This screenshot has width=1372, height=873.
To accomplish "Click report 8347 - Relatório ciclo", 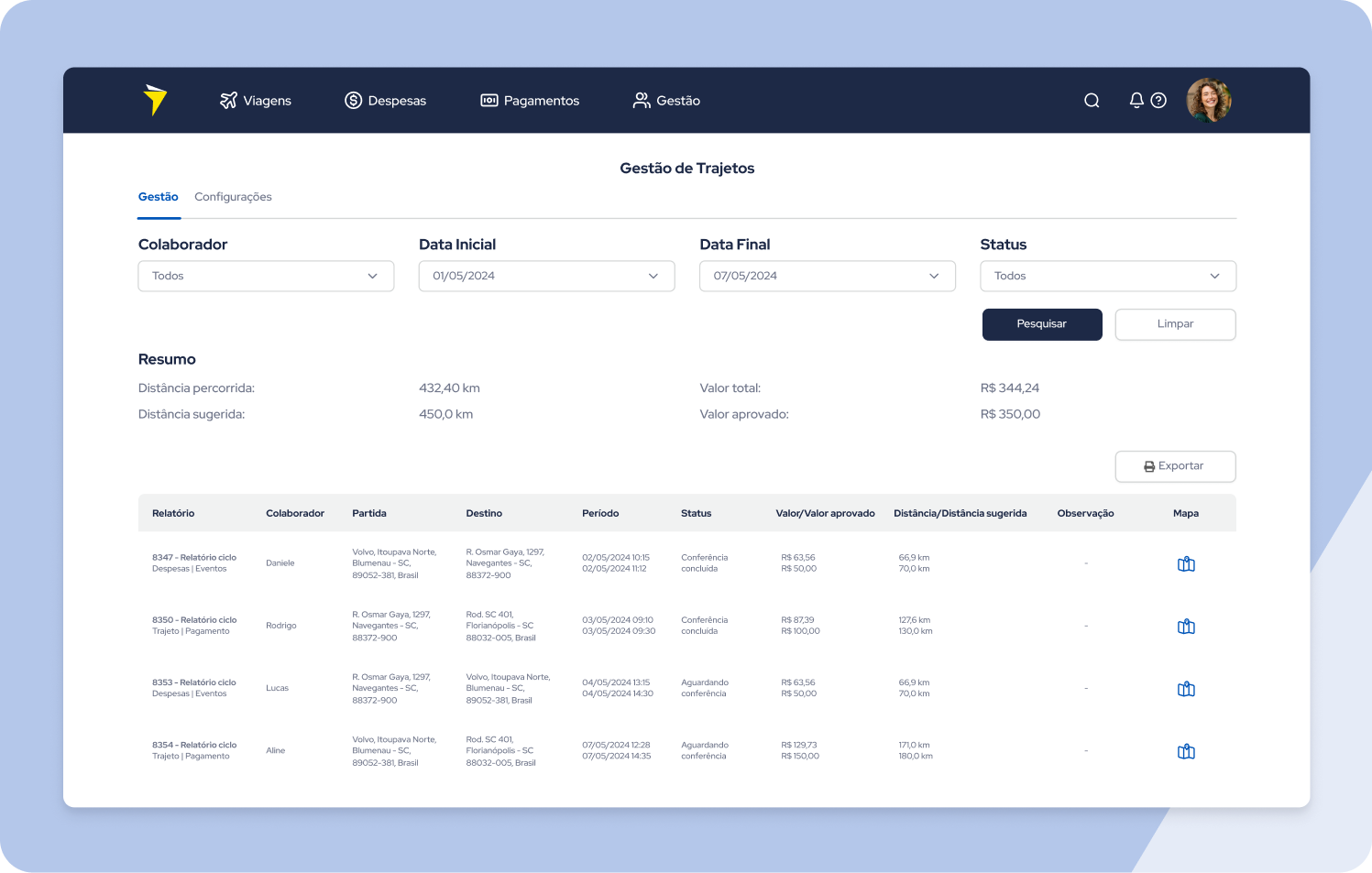I will click(x=194, y=557).
